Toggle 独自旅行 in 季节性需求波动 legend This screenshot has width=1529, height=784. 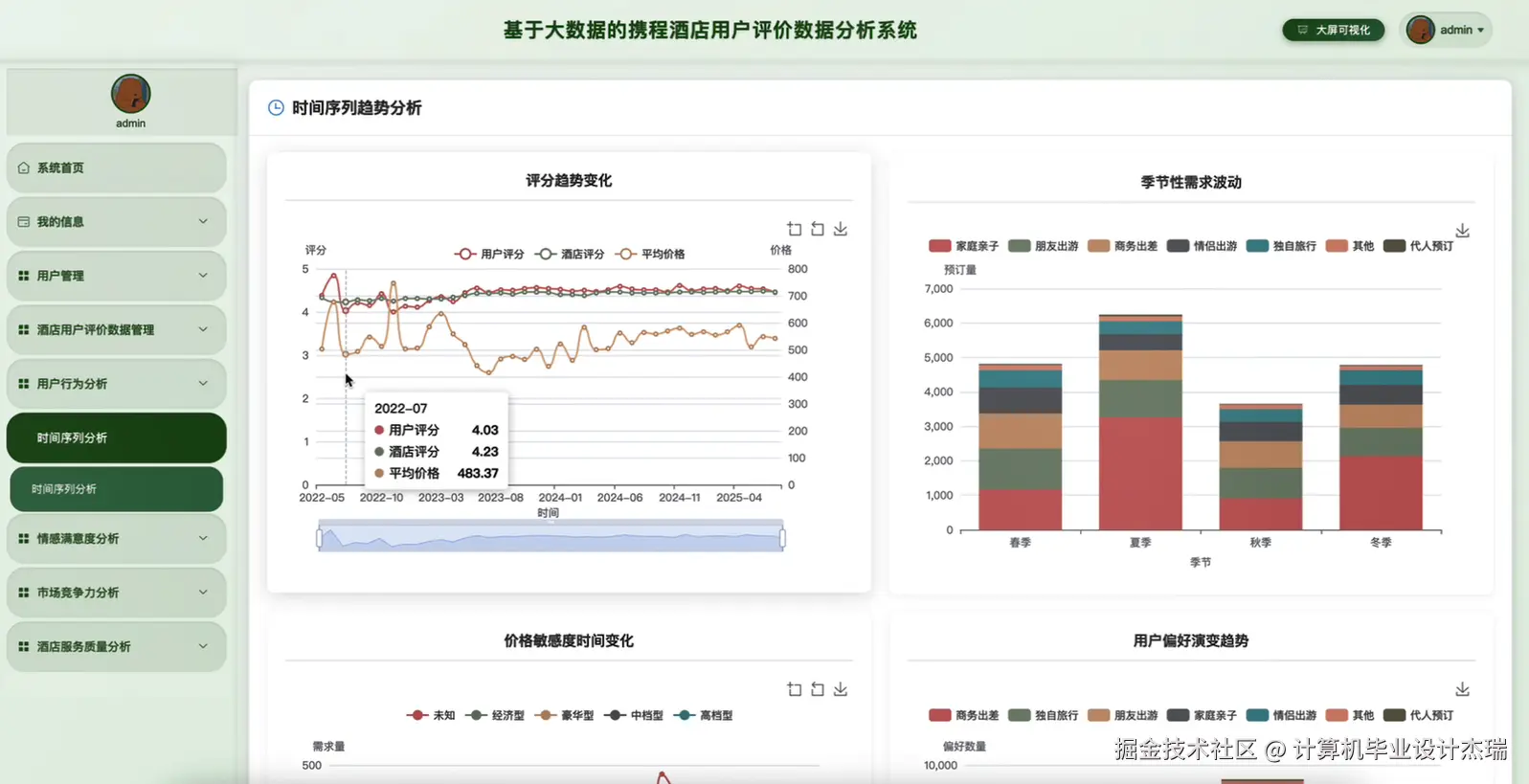[1281, 246]
